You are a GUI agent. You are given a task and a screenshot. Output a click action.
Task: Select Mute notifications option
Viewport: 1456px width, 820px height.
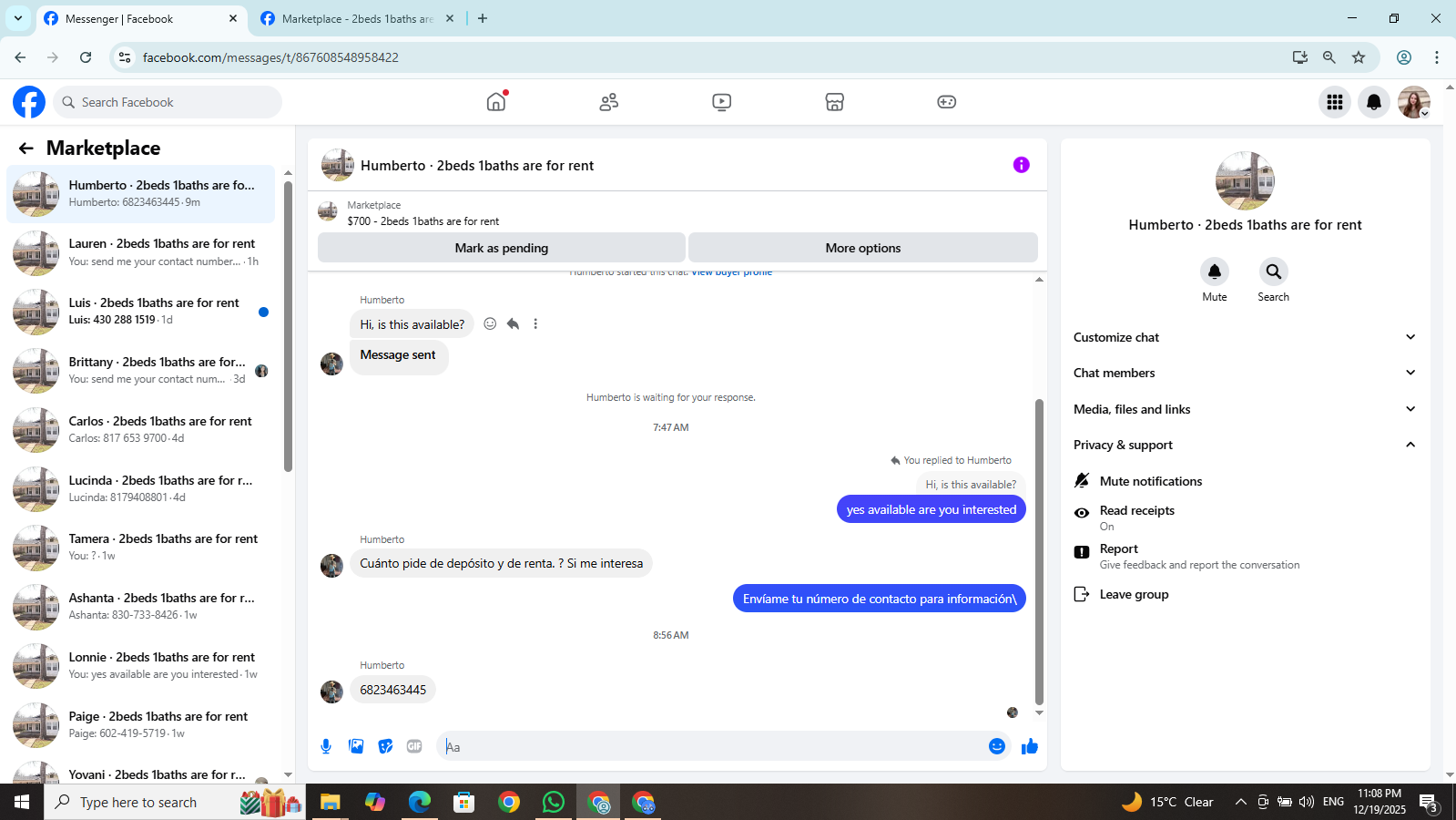pos(1245,481)
